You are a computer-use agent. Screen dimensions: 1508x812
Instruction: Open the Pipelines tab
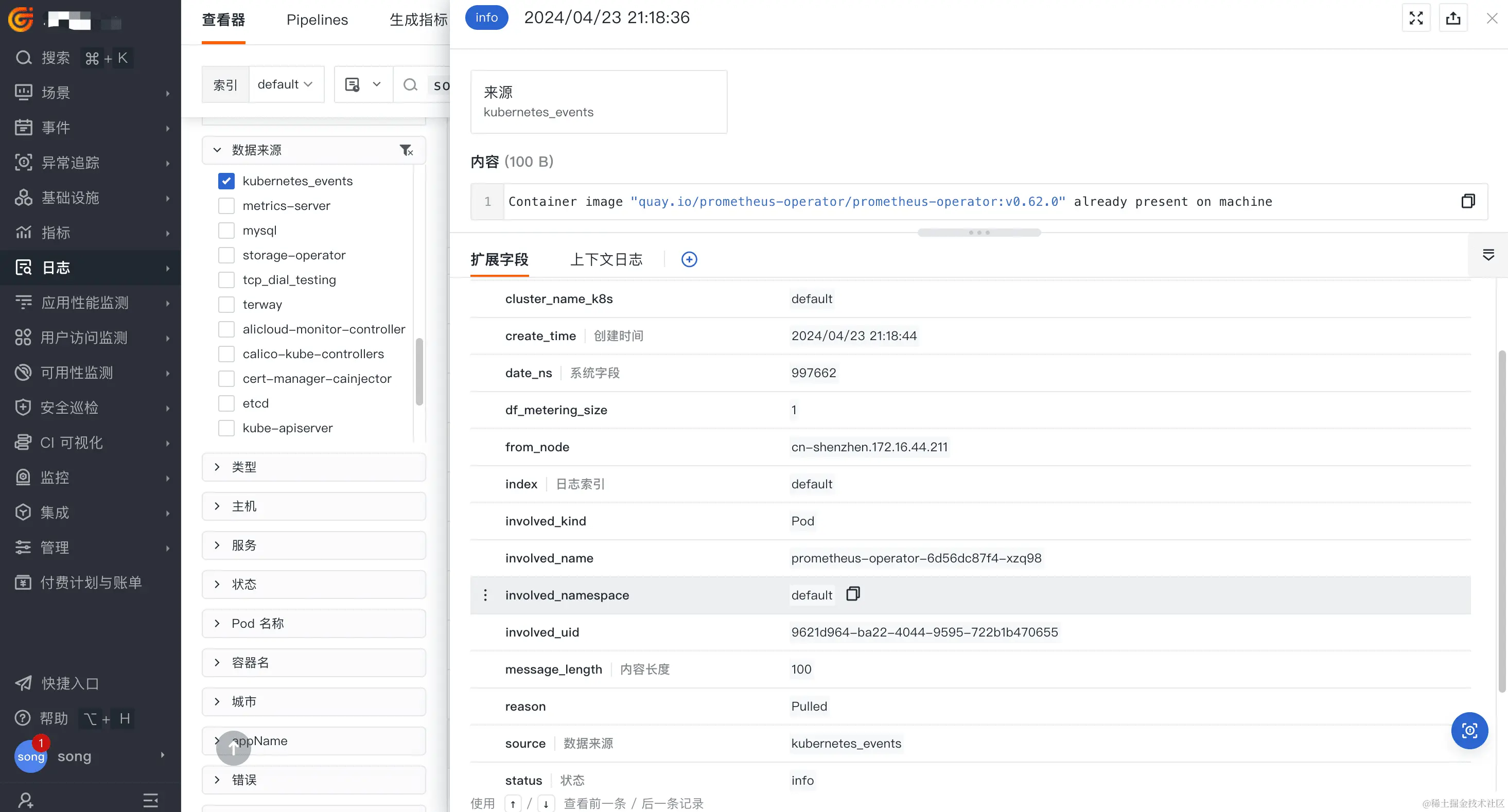tap(317, 20)
